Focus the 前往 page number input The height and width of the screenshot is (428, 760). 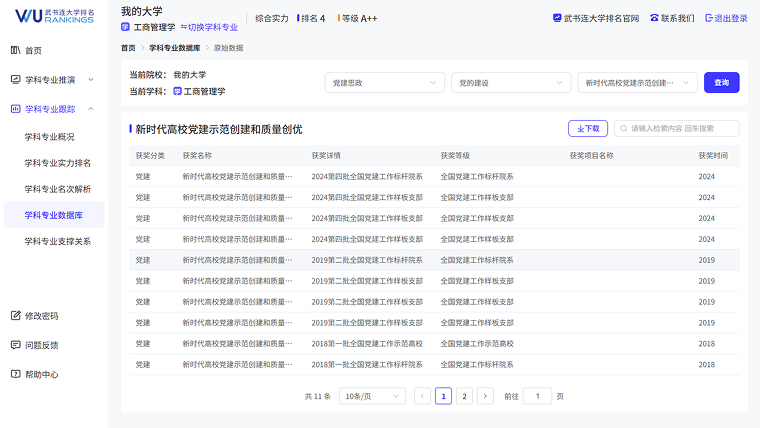point(537,396)
